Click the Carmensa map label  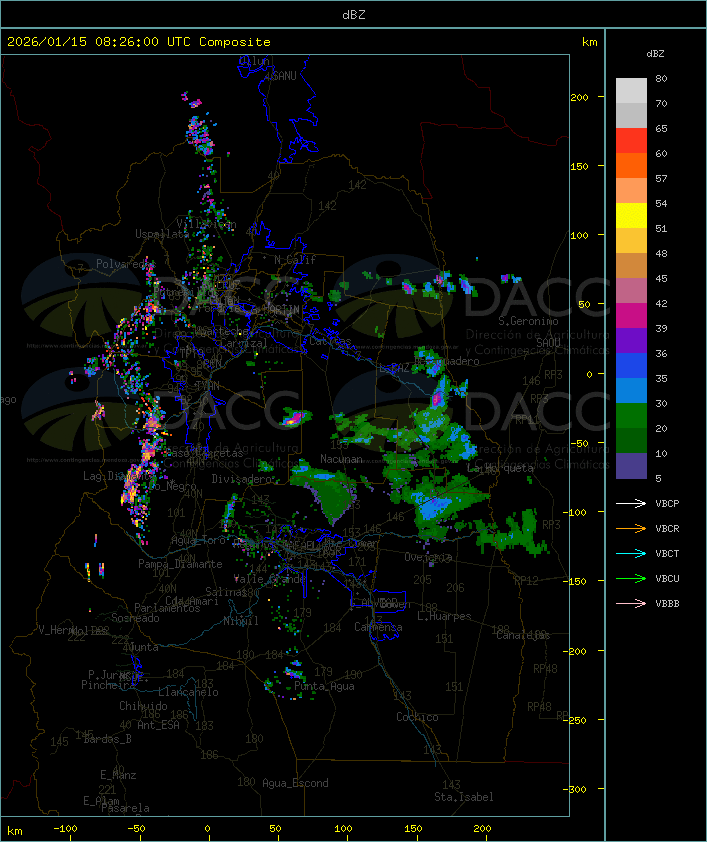(378, 627)
